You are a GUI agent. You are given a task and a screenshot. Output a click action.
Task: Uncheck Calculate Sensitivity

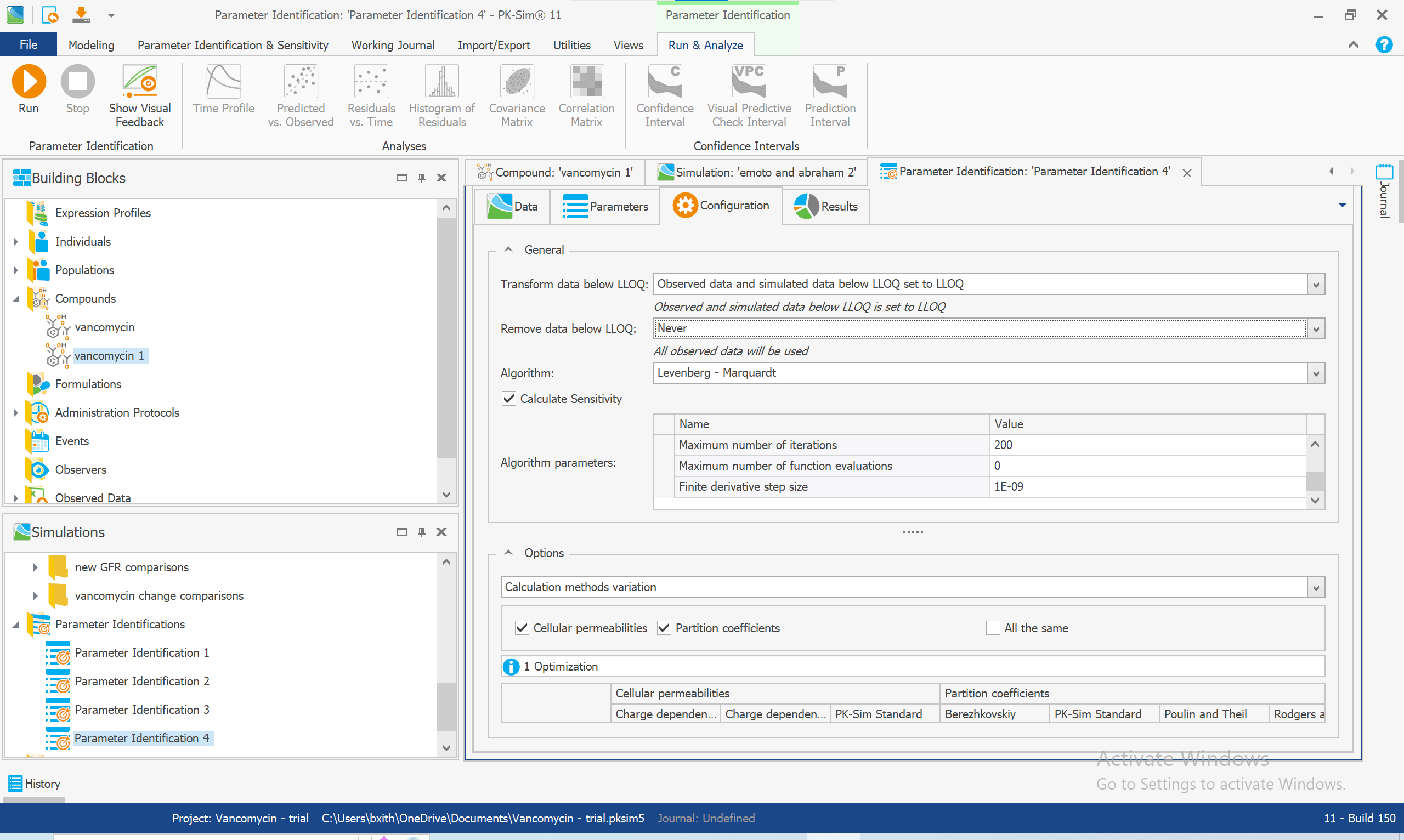pos(508,399)
